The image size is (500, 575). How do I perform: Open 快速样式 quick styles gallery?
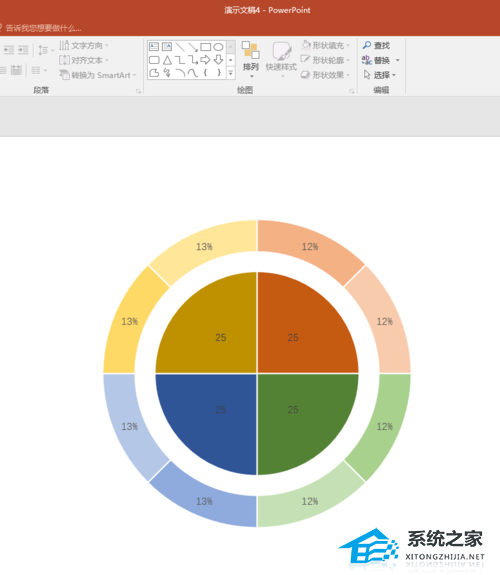coord(281,59)
